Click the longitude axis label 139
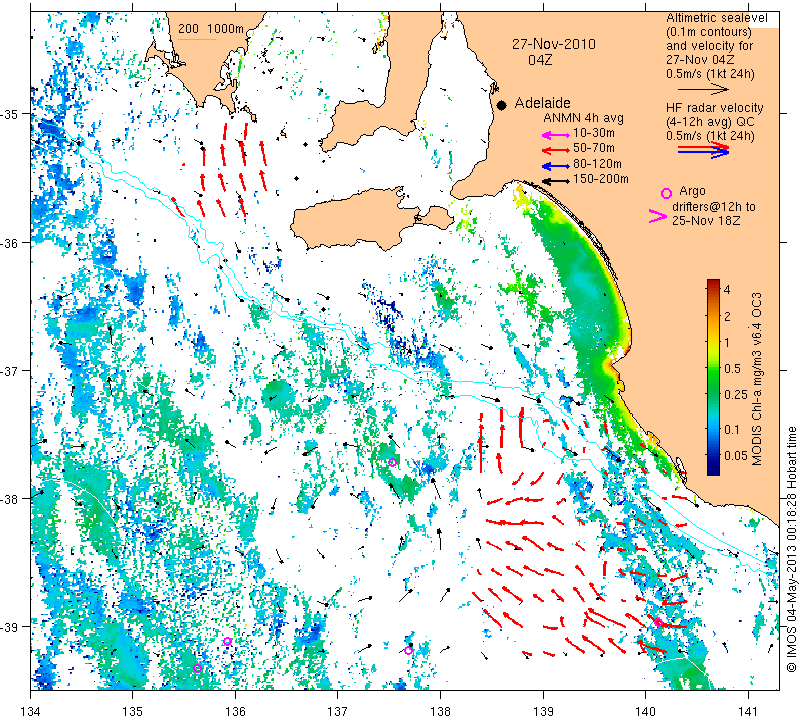Screen dimensions: 800x720 click(x=543, y=710)
